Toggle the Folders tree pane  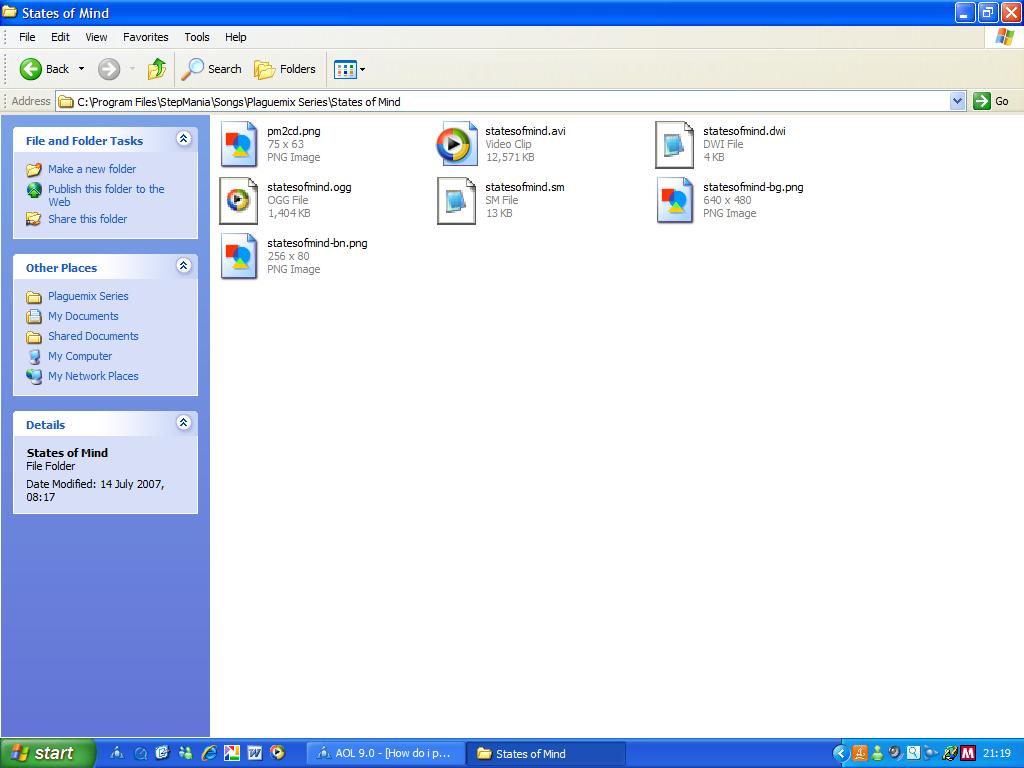(x=285, y=69)
